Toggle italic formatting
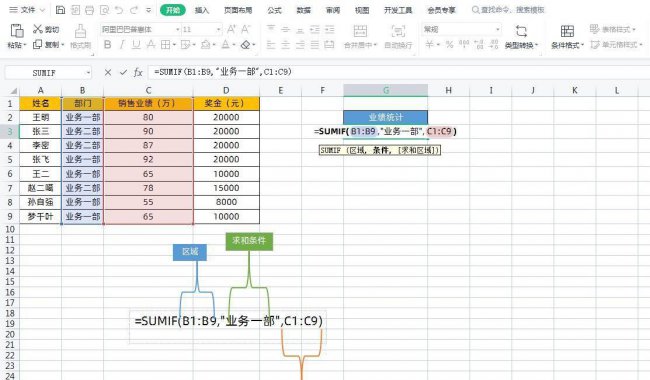 coord(122,44)
